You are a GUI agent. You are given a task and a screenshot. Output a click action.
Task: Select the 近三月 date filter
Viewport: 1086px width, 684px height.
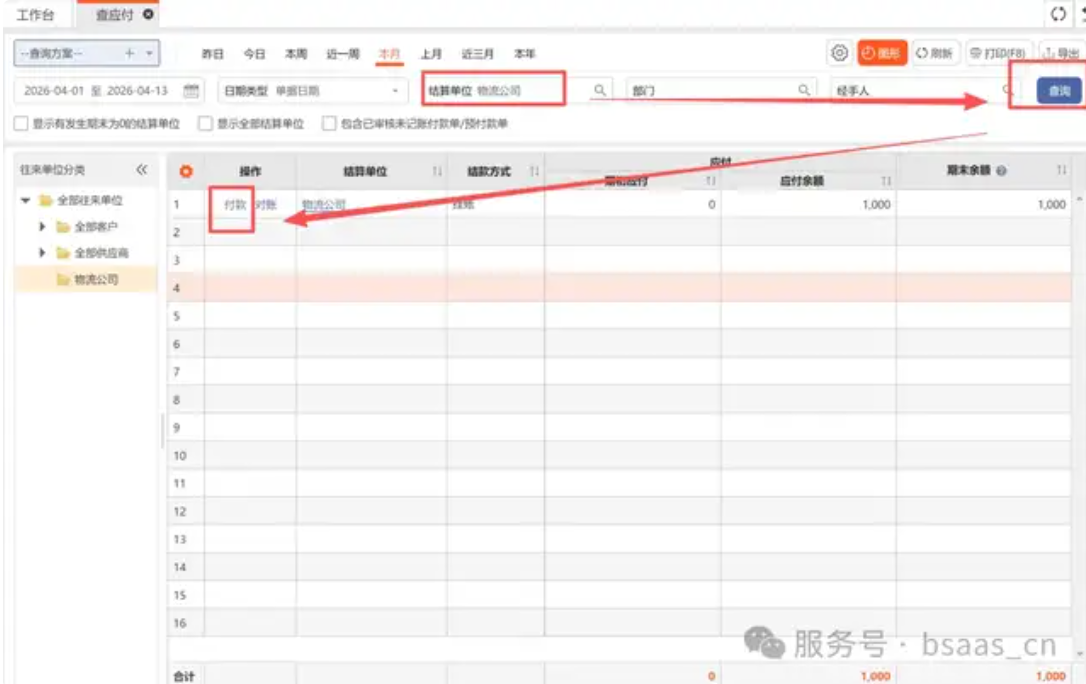(x=478, y=54)
